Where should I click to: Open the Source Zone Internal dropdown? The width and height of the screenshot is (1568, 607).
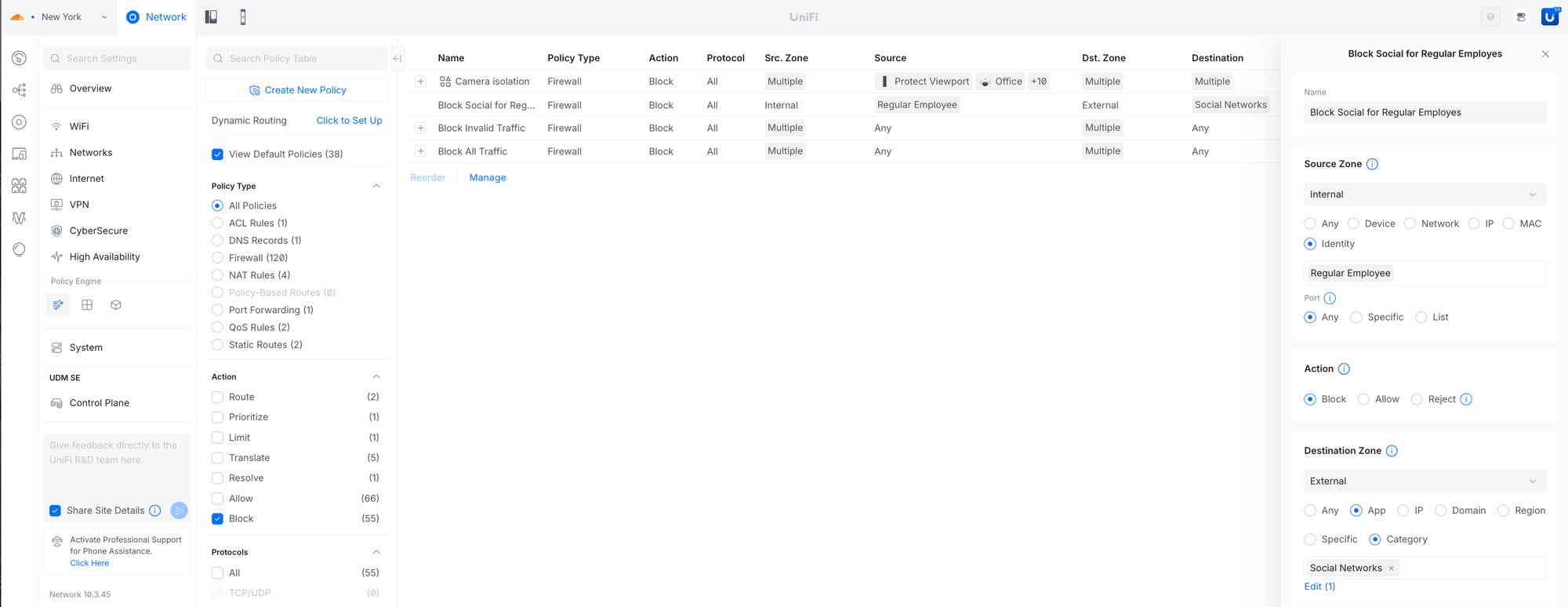(x=1424, y=194)
